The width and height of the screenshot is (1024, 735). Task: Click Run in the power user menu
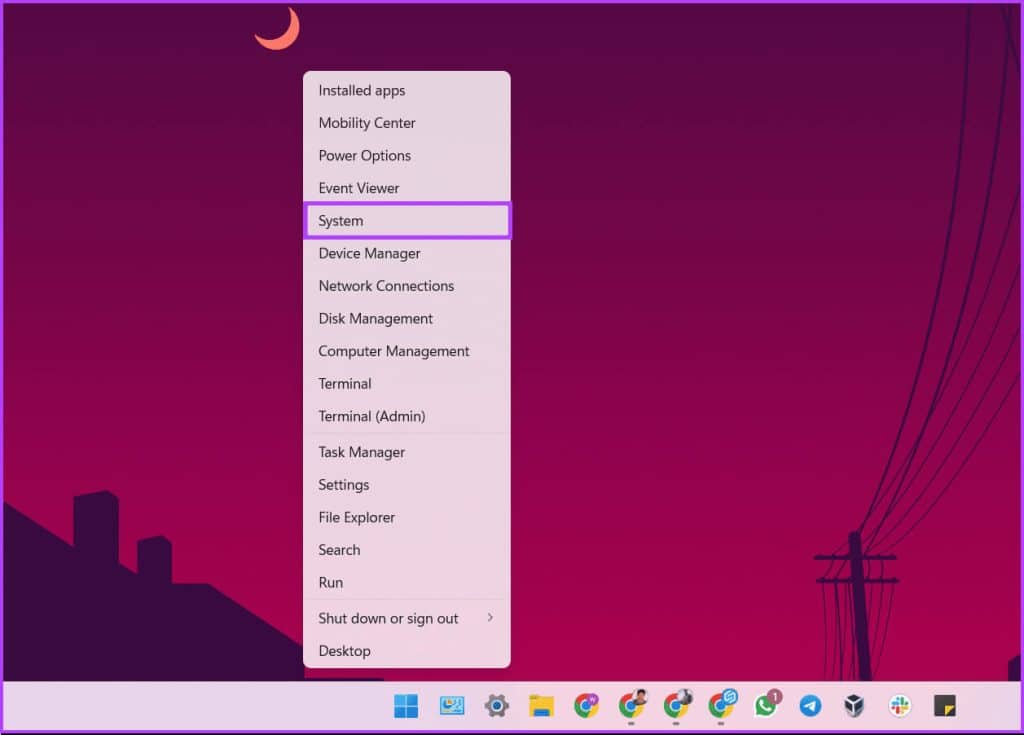point(407,582)
